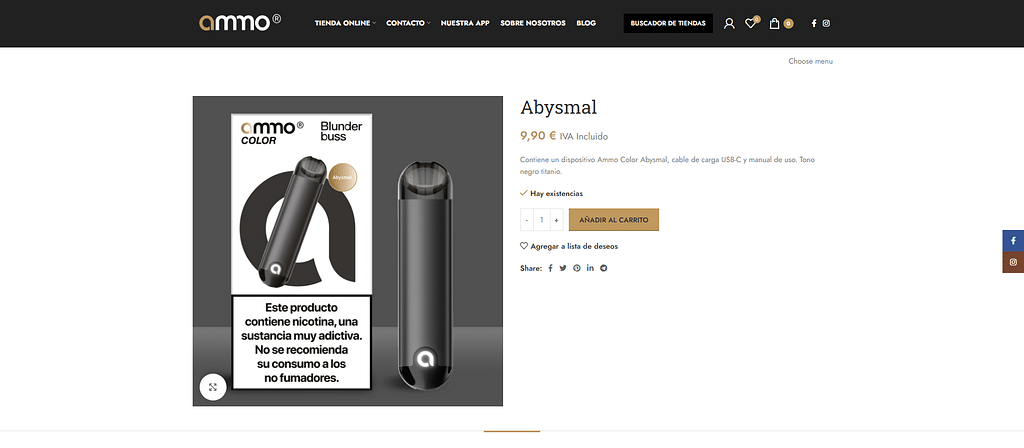The height and width of the screenshot is (448, 1024).
Task: Open the Choose menu link
Action: pos(810,61)
